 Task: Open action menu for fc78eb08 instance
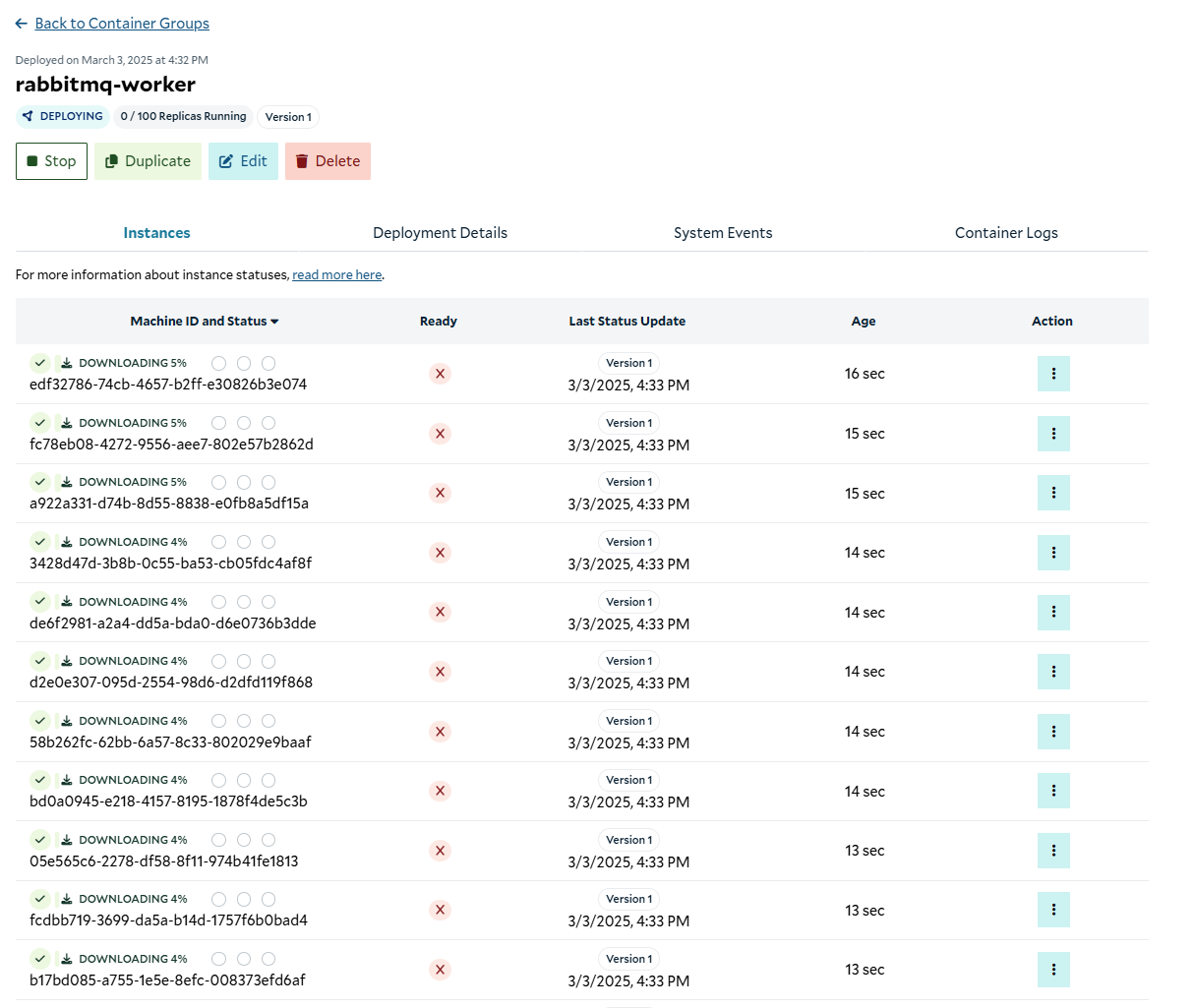click(x=1053, y=434)
